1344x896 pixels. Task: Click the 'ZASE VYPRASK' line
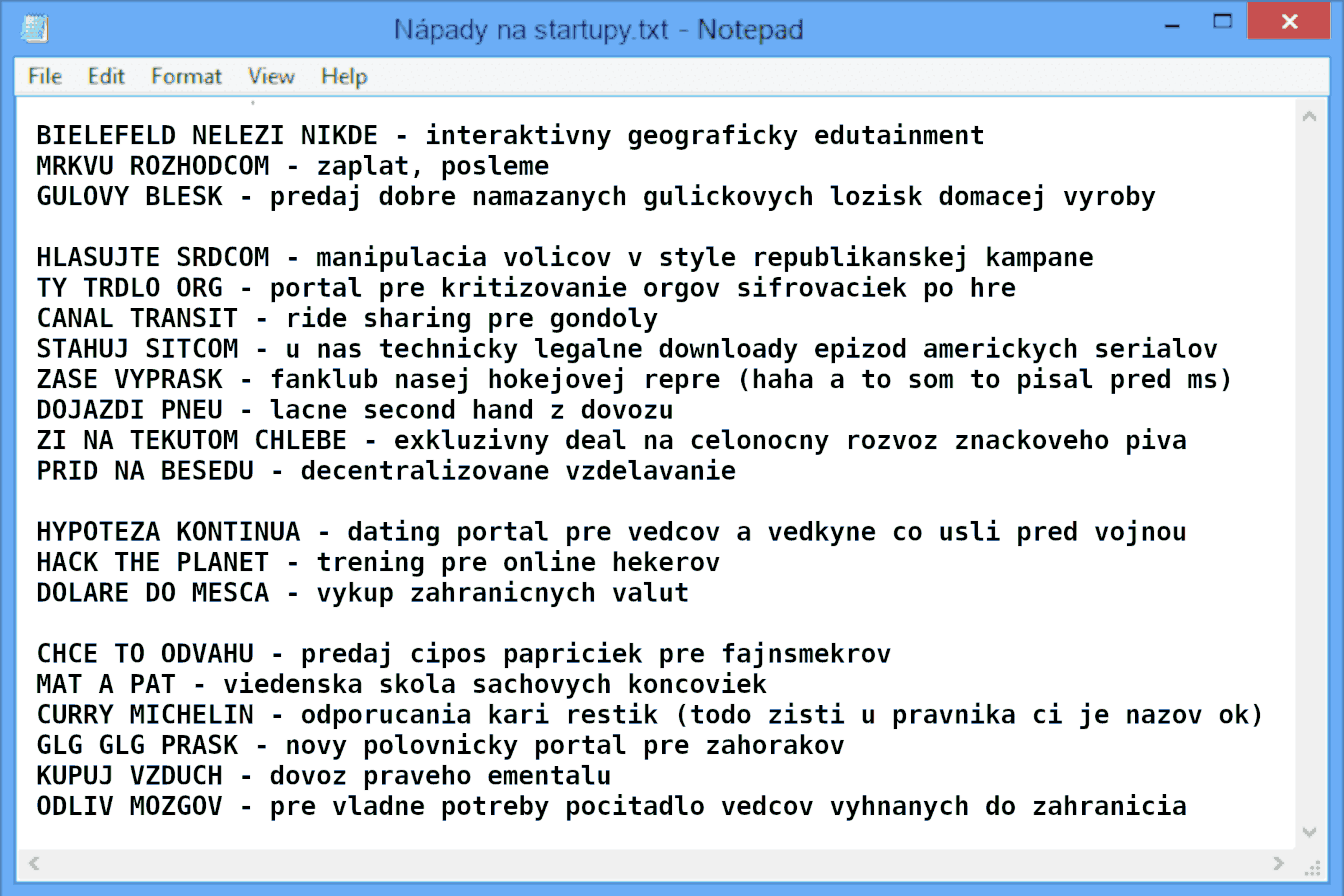[634, 380]
